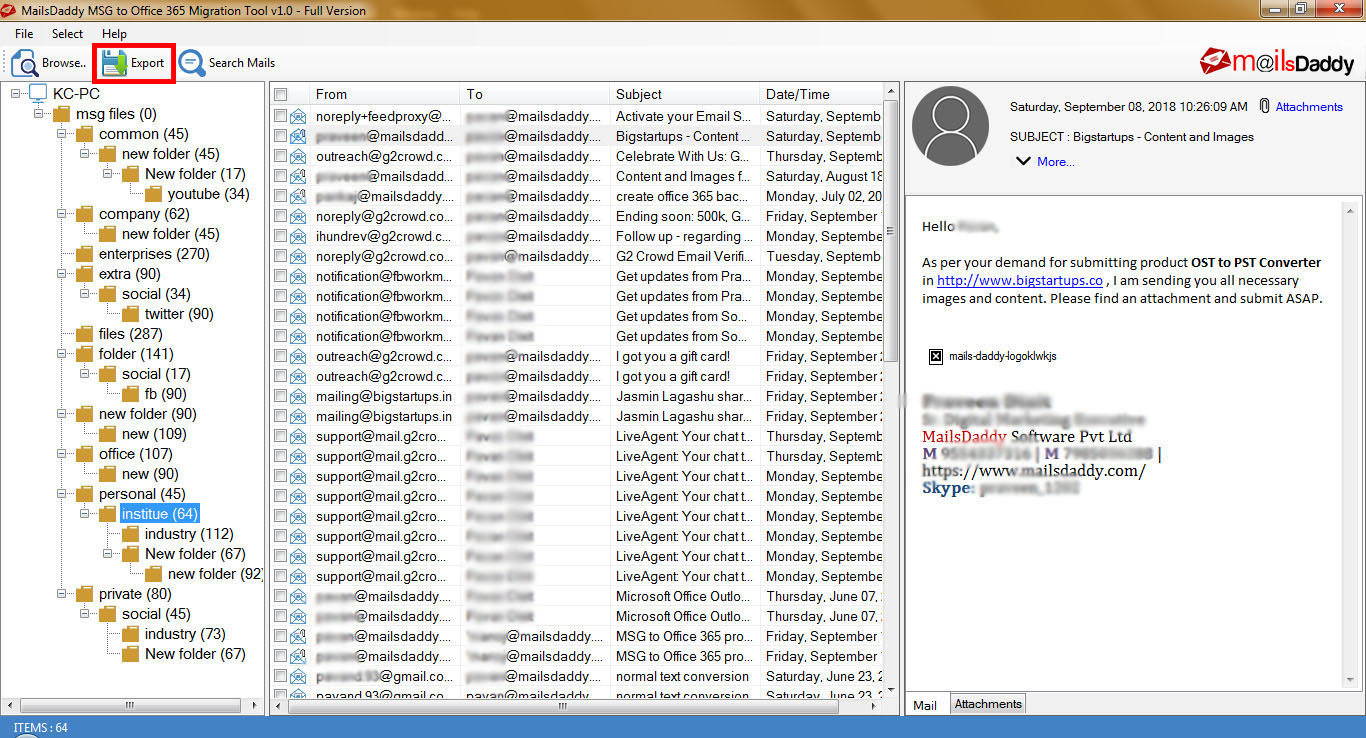This screenshot has height=738, width=1366.
Task: Select the industry (73) folder
Action: (x=185, y=634)
